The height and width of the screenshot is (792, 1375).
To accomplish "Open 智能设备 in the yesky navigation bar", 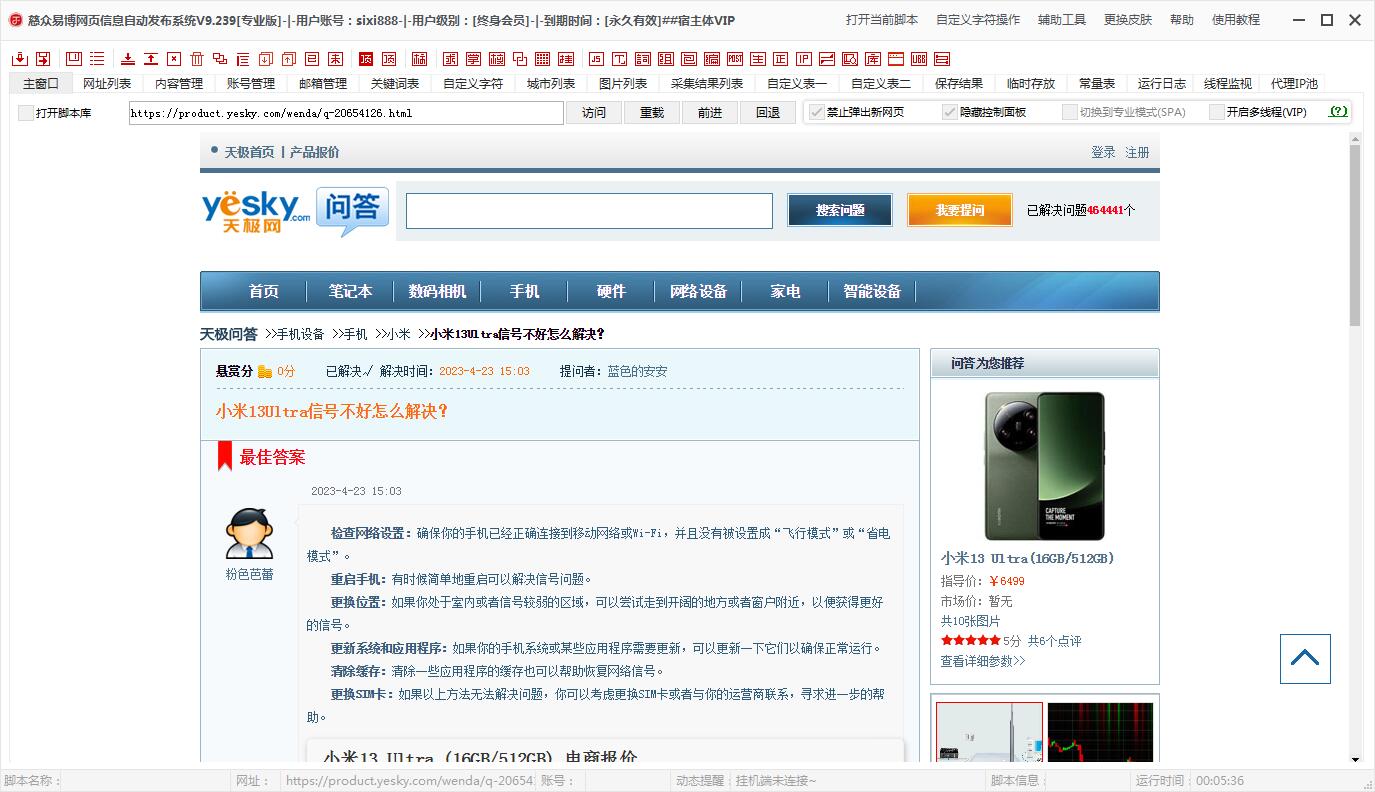I will coord(872,291).
